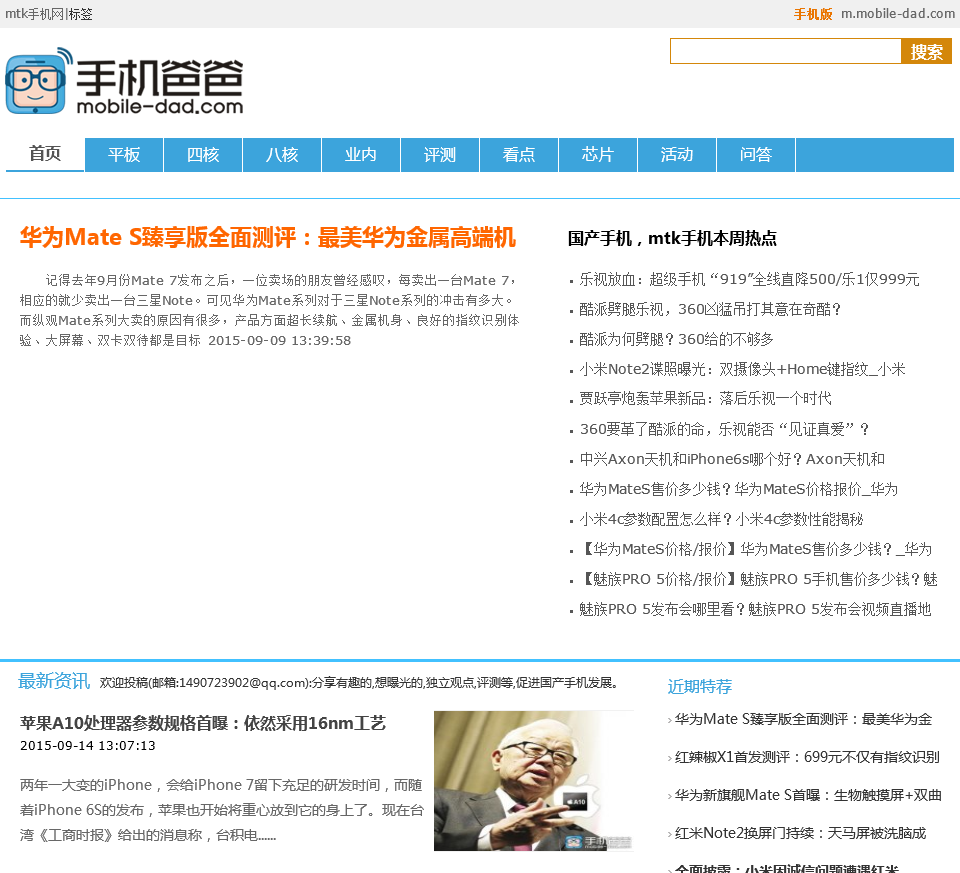Click the 近期特荐 section heading

click(700, 686)
